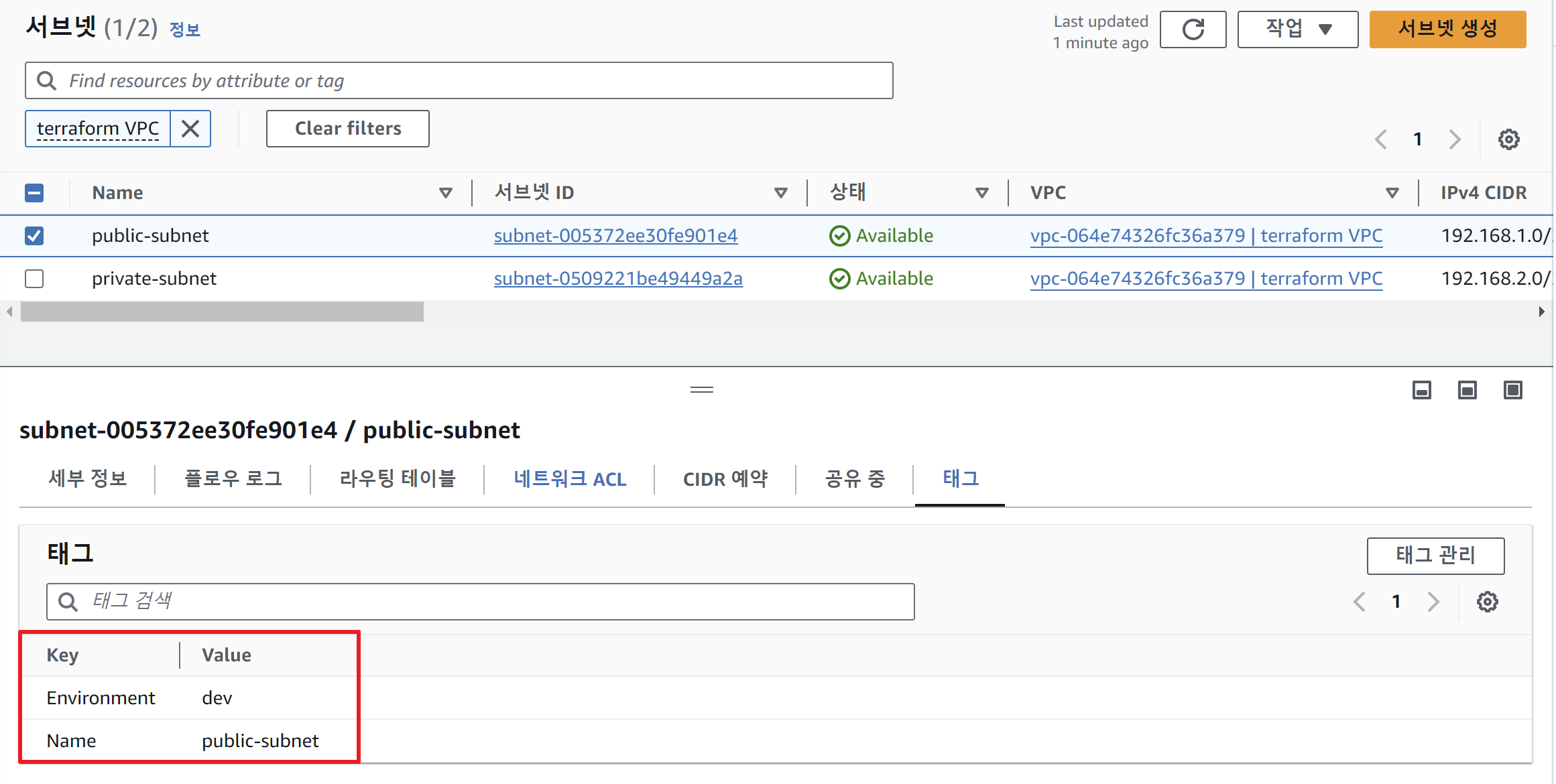Image resolution: width=1556 pixels, height=784 pixels.
Task: Maximize details panel to full size icon
Action: [x=1512, y=390]
